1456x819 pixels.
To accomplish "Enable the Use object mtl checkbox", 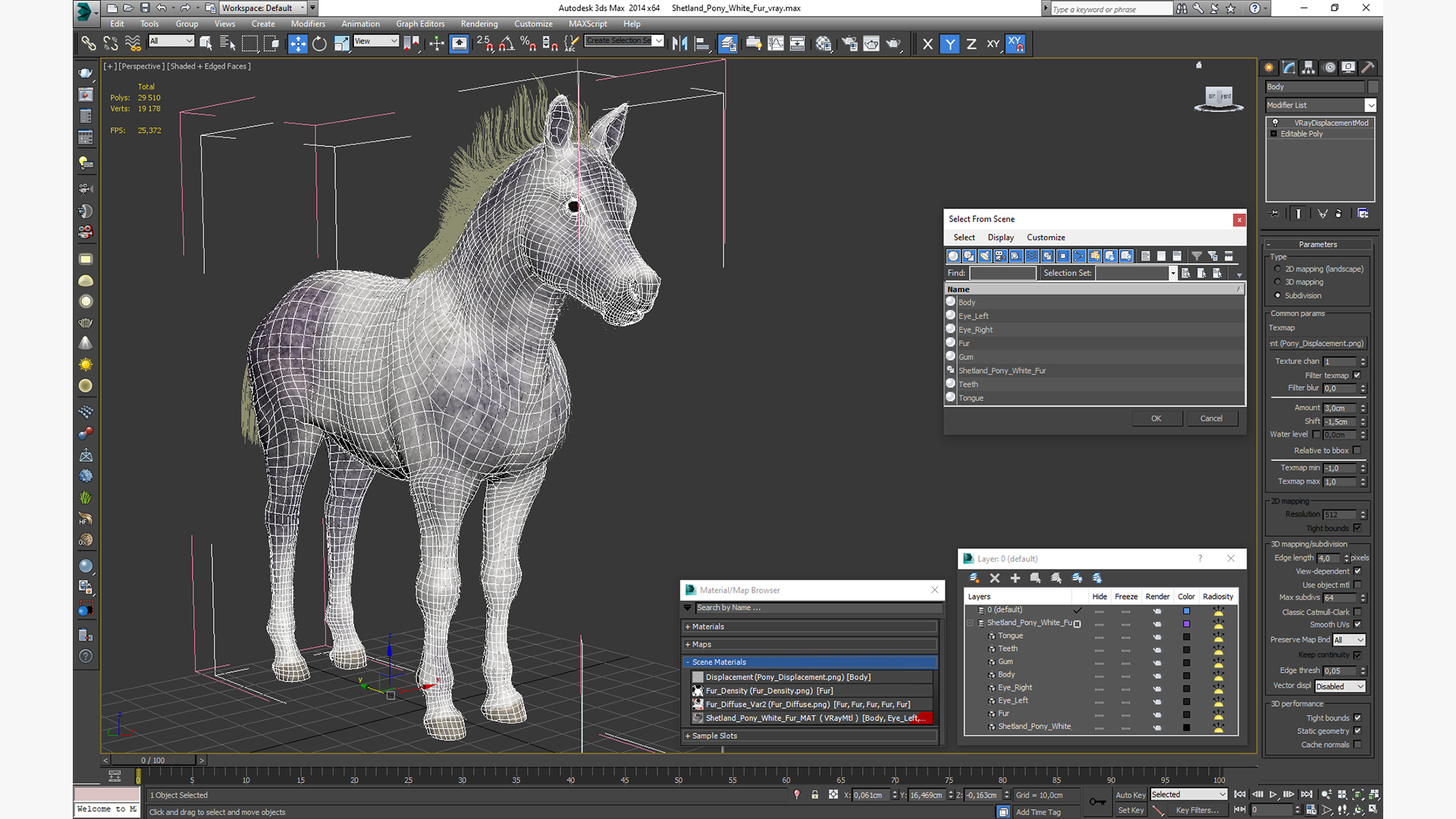I will (x=1357, y=585).
